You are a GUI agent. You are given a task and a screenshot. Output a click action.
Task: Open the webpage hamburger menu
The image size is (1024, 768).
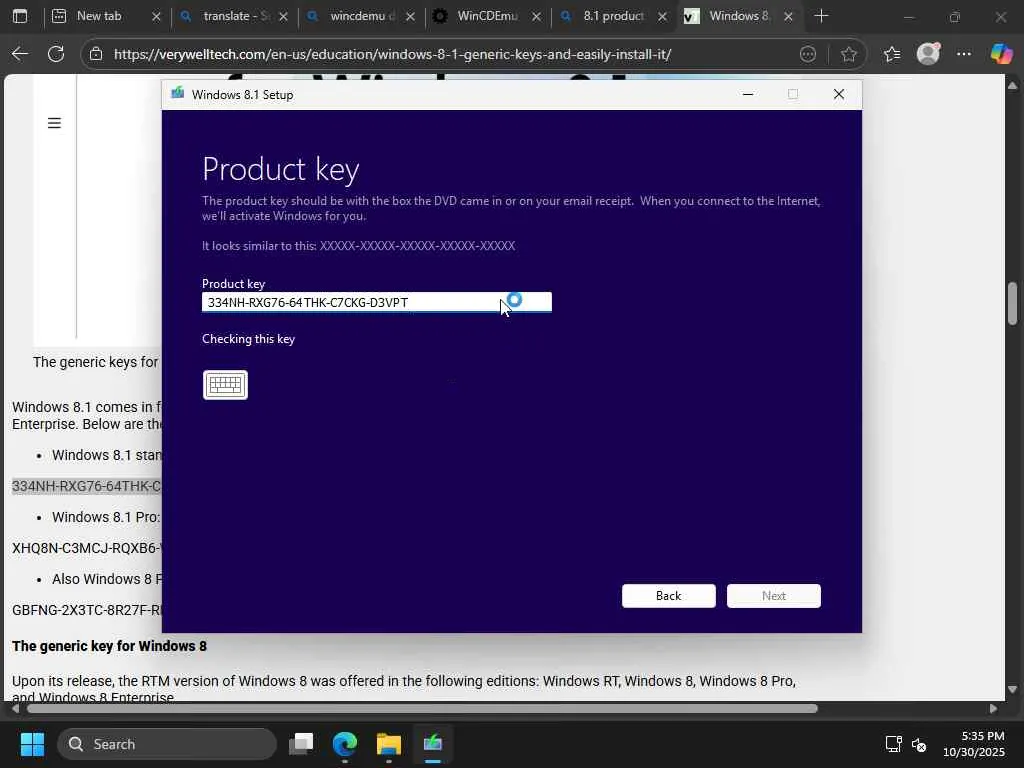coord(54,123)
